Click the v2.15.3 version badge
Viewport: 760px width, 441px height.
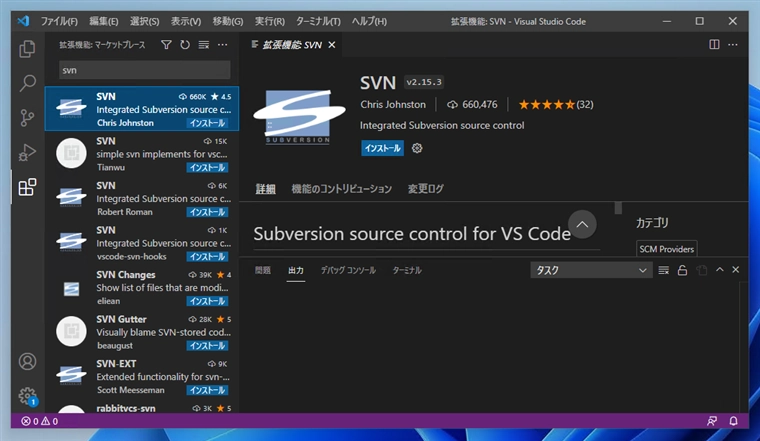coord(424,82)
